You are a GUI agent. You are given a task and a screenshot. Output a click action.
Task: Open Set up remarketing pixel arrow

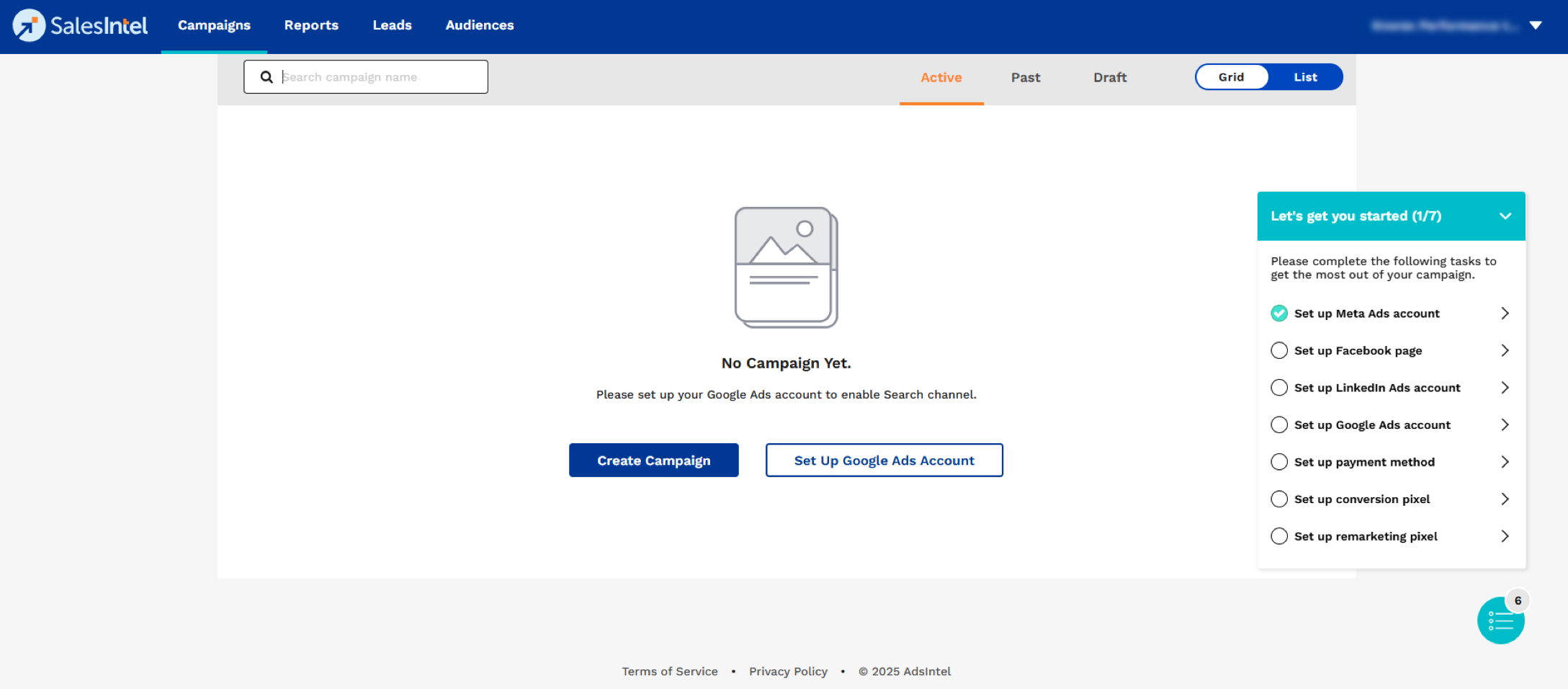click(1505, 536)
